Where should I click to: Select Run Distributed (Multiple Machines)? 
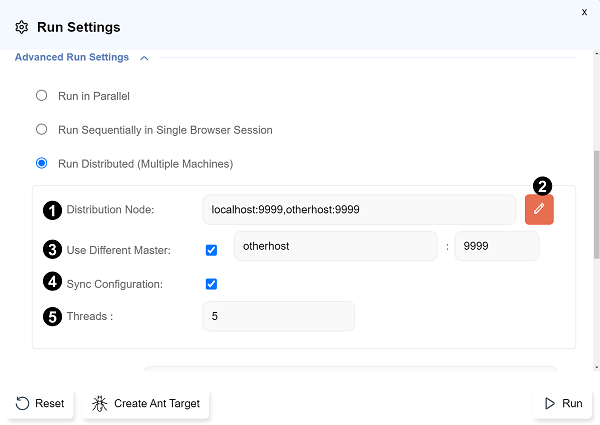41,163
